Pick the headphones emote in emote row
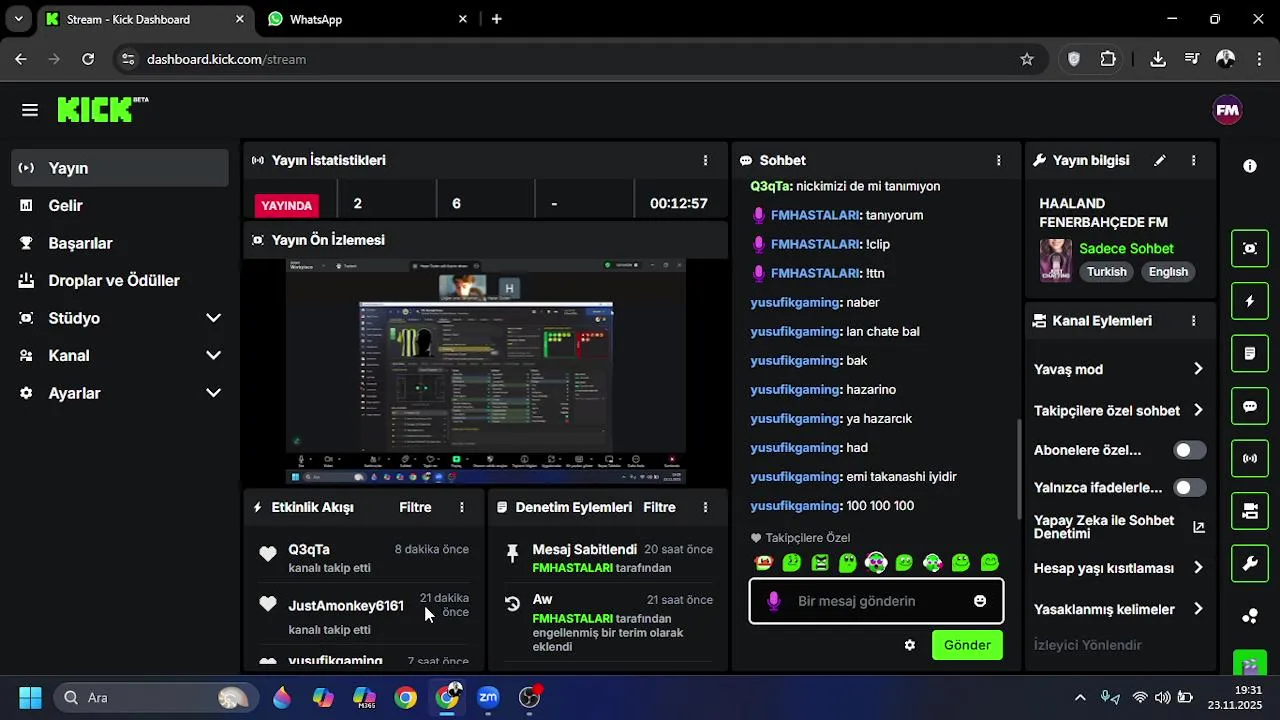The image size is (1280, 720). [876, 563]
